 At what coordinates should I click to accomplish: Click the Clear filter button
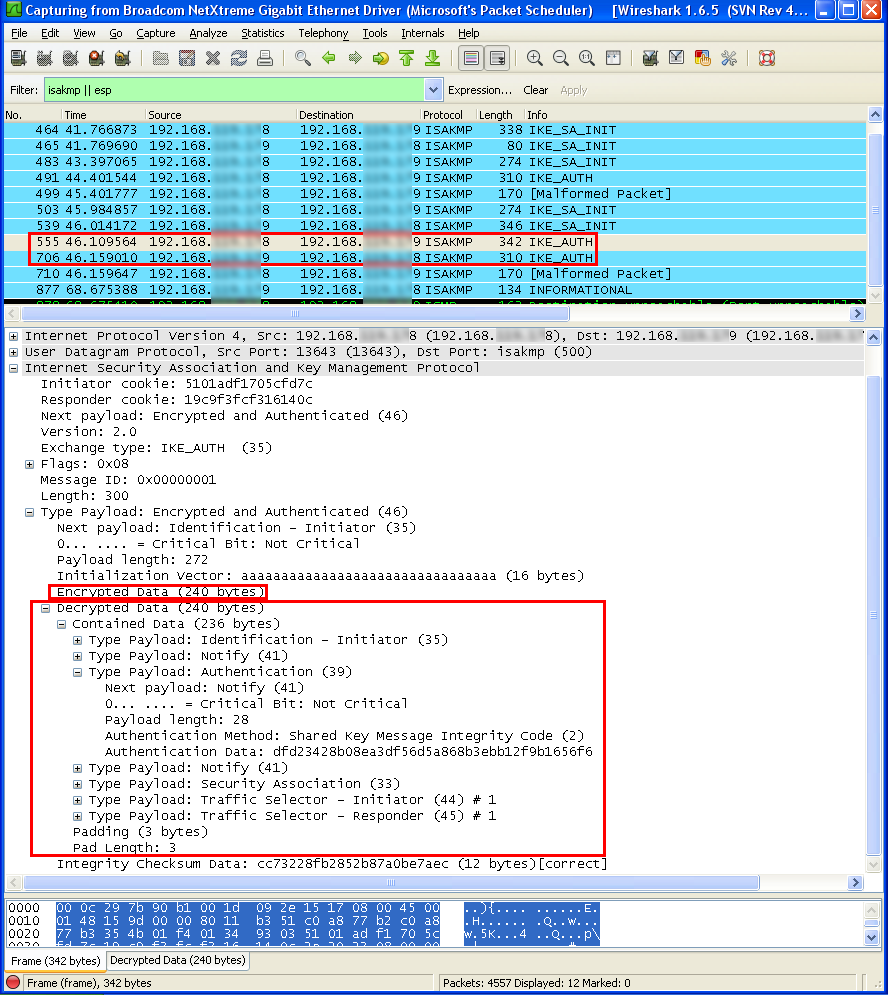[536, 90]
